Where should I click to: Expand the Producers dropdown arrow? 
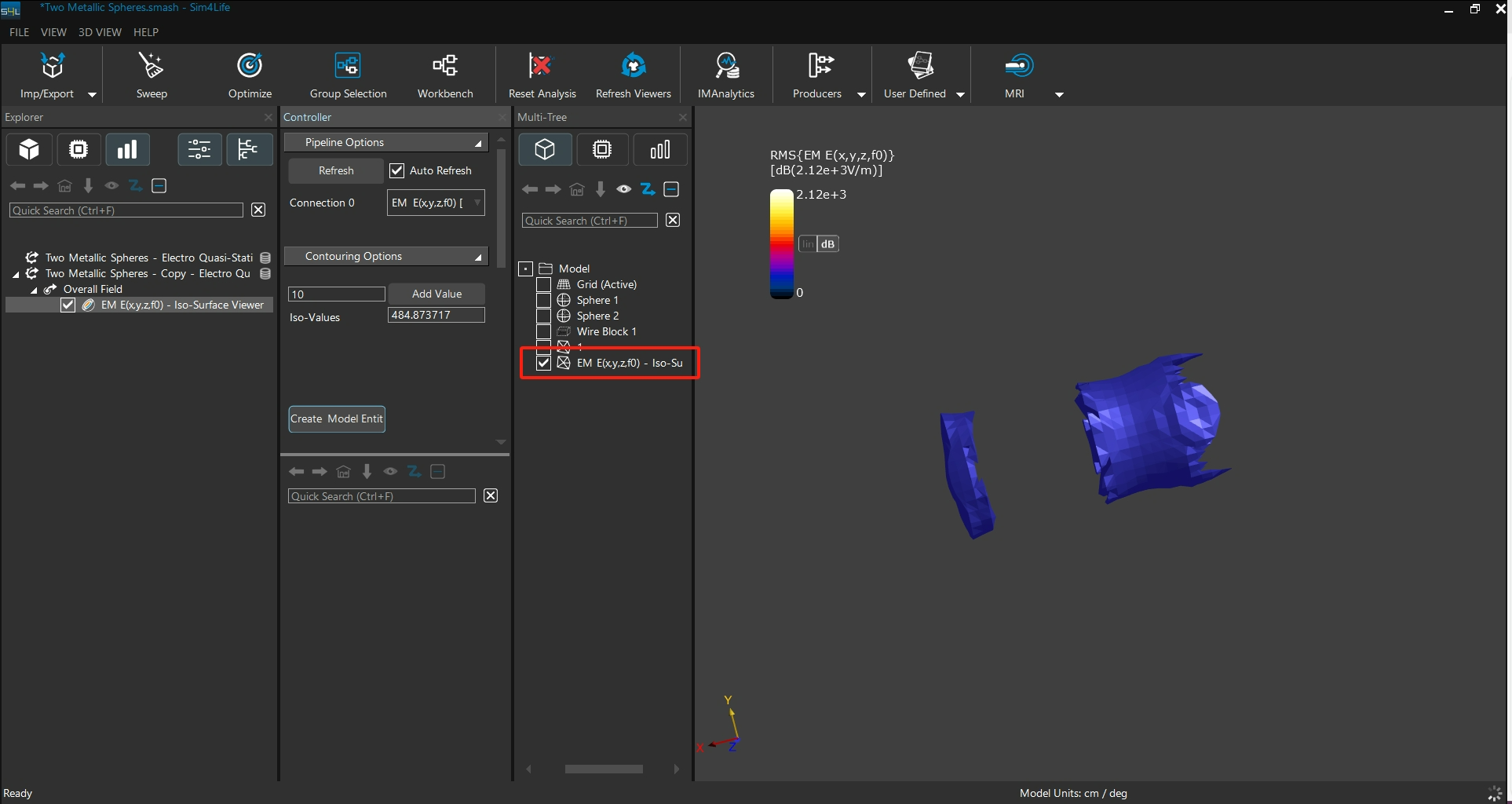tap(861, 94)
